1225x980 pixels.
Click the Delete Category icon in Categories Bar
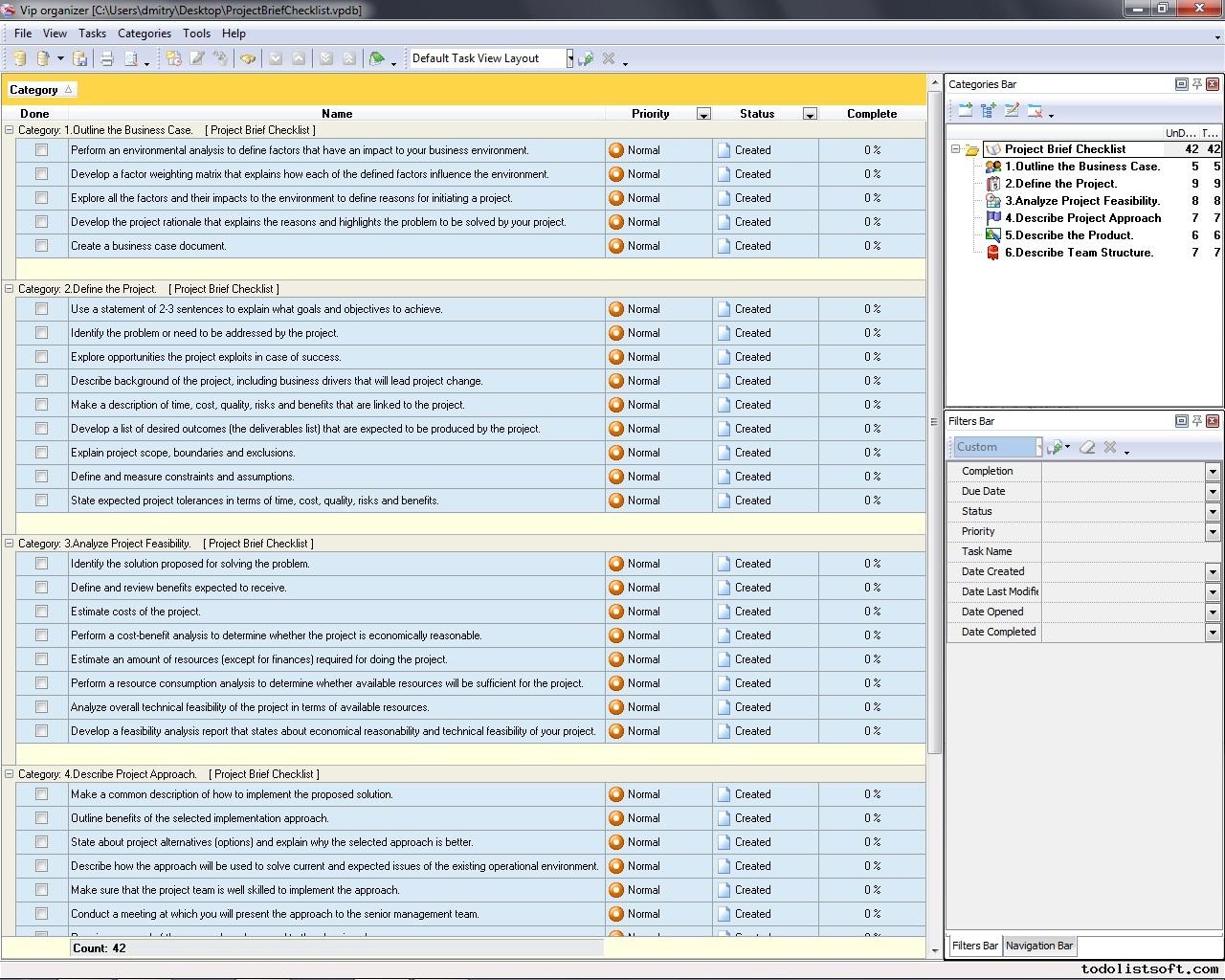point(1035,111)
